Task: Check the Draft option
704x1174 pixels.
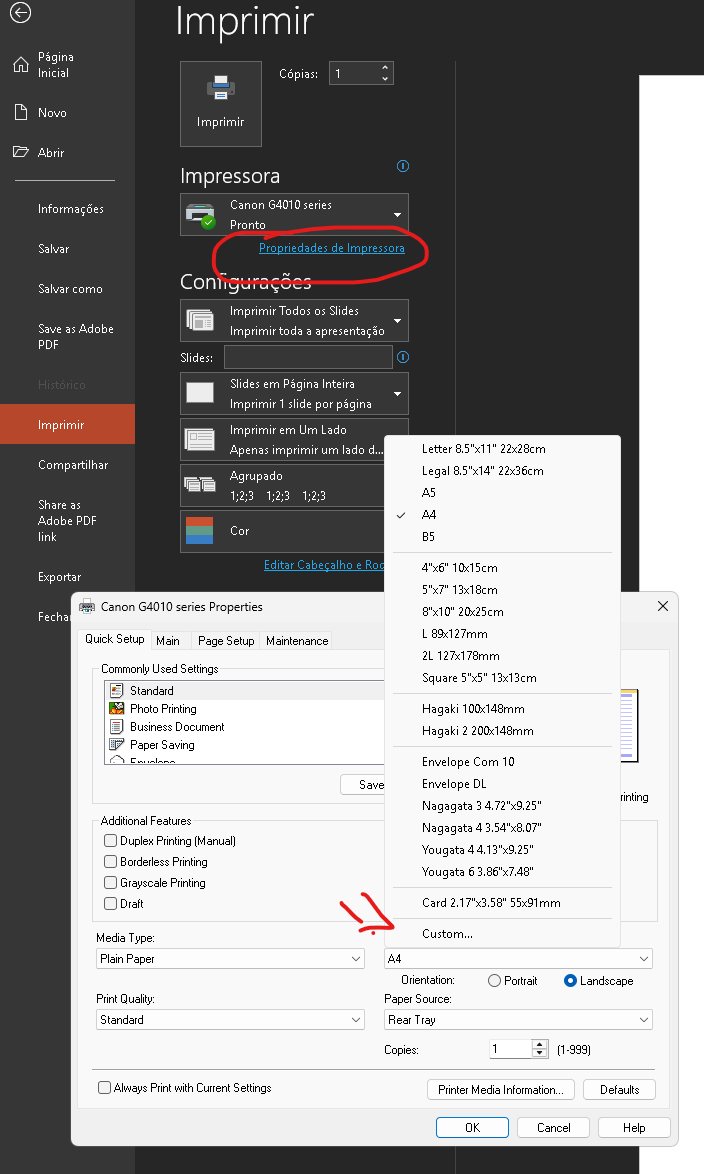Action: 110,904
